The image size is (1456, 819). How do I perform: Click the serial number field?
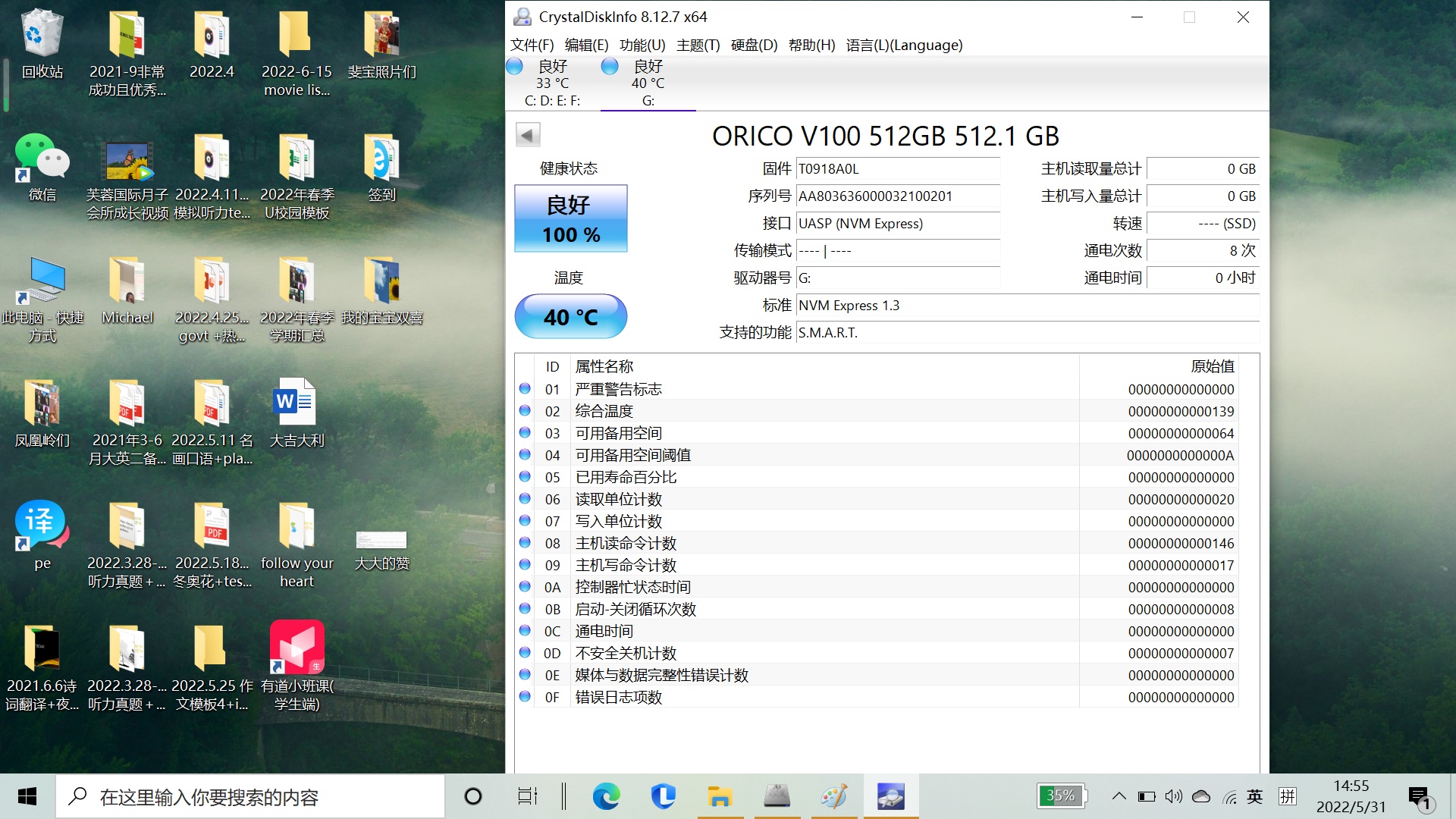click(x=898, y=196)
